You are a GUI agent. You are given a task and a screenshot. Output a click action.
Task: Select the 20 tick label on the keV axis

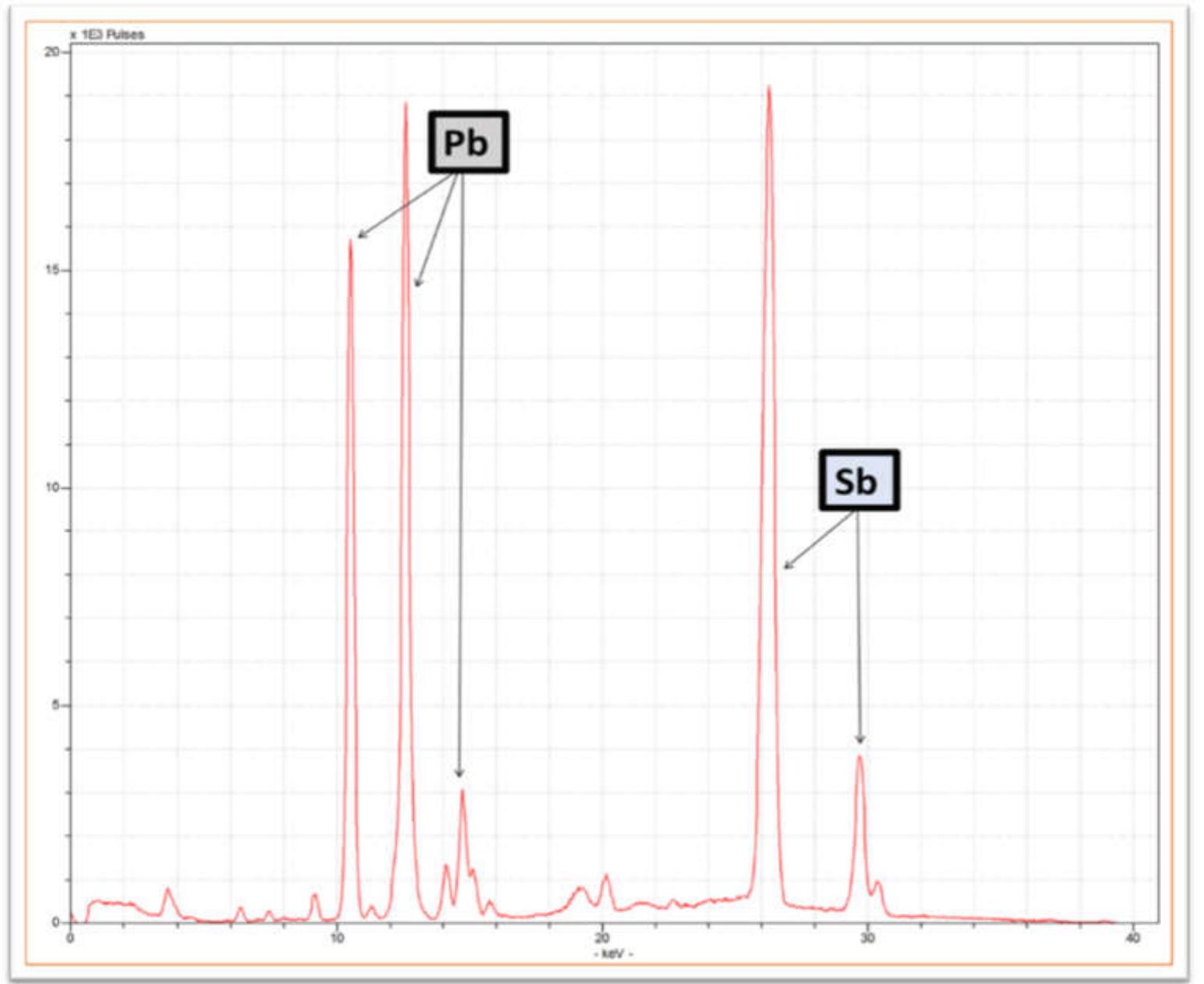point(602,938)
